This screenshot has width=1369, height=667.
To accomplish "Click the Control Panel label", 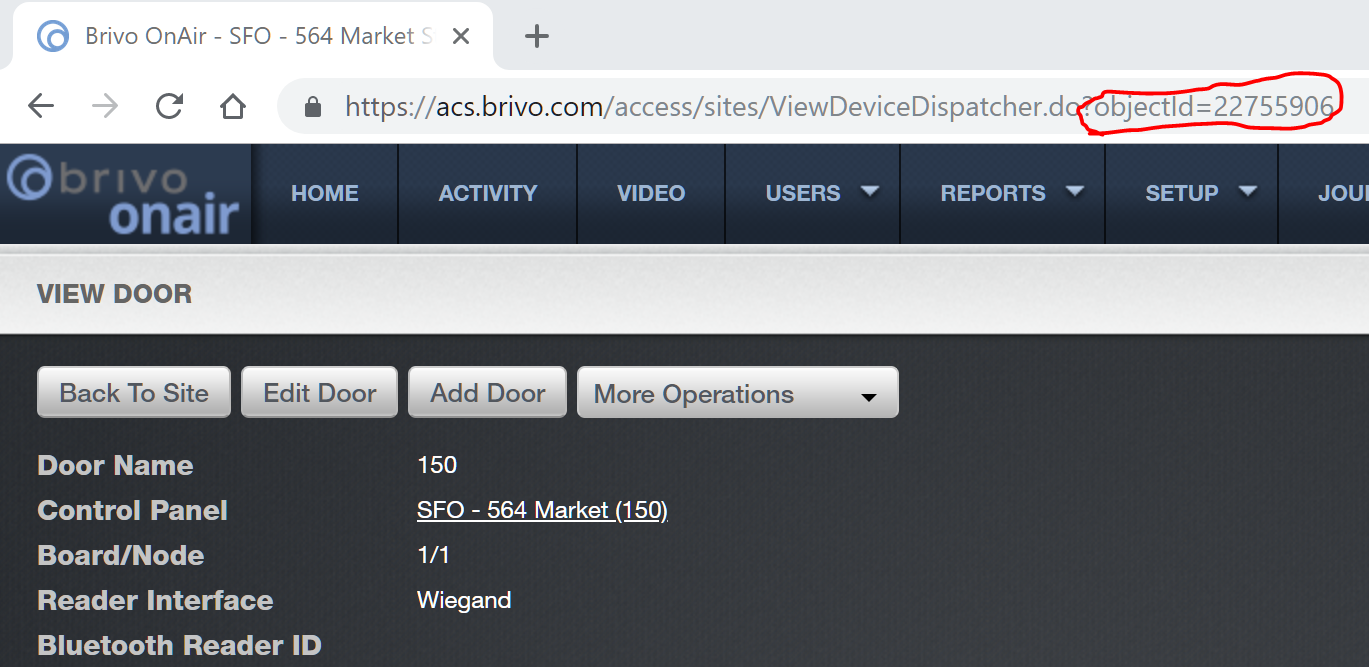I will 132,510.
